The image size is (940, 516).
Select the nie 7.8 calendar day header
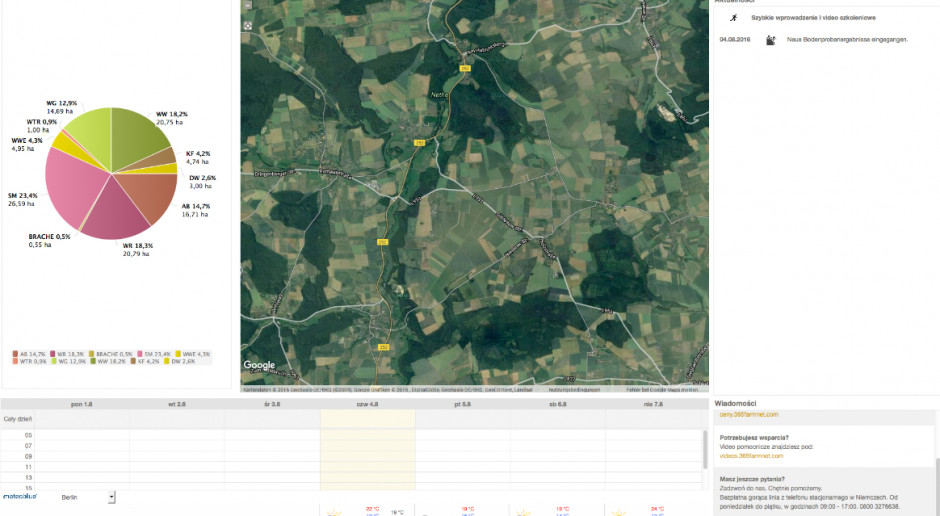pos(653,405)
